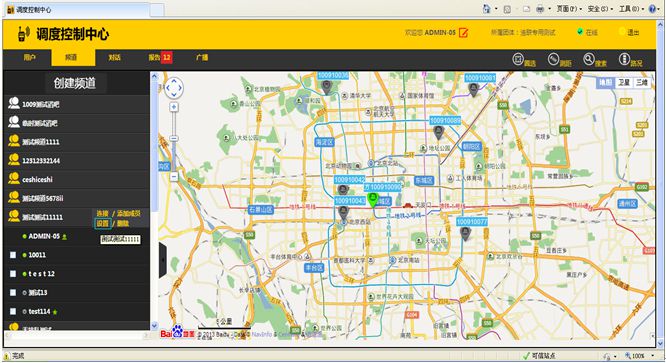Tick the checkbox next to user 10011
666x363 pixels.
tap(13, 255)
